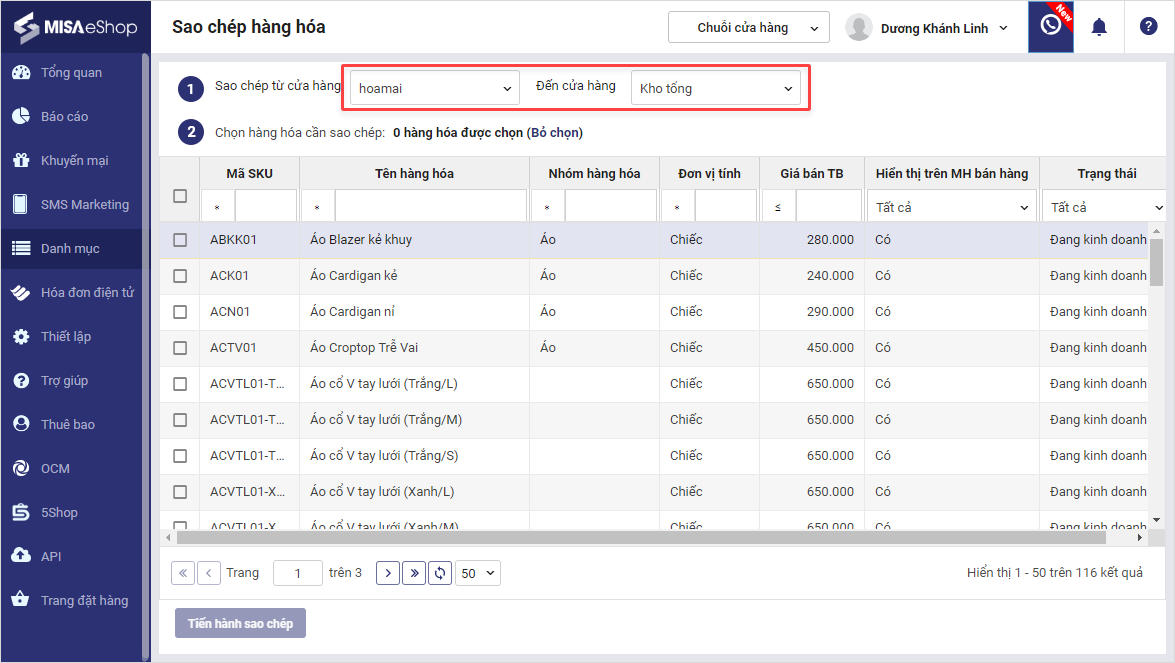Open the phone support icon in header
The height and width of the screenshot is (663, 1175).
coord(1050,26)
